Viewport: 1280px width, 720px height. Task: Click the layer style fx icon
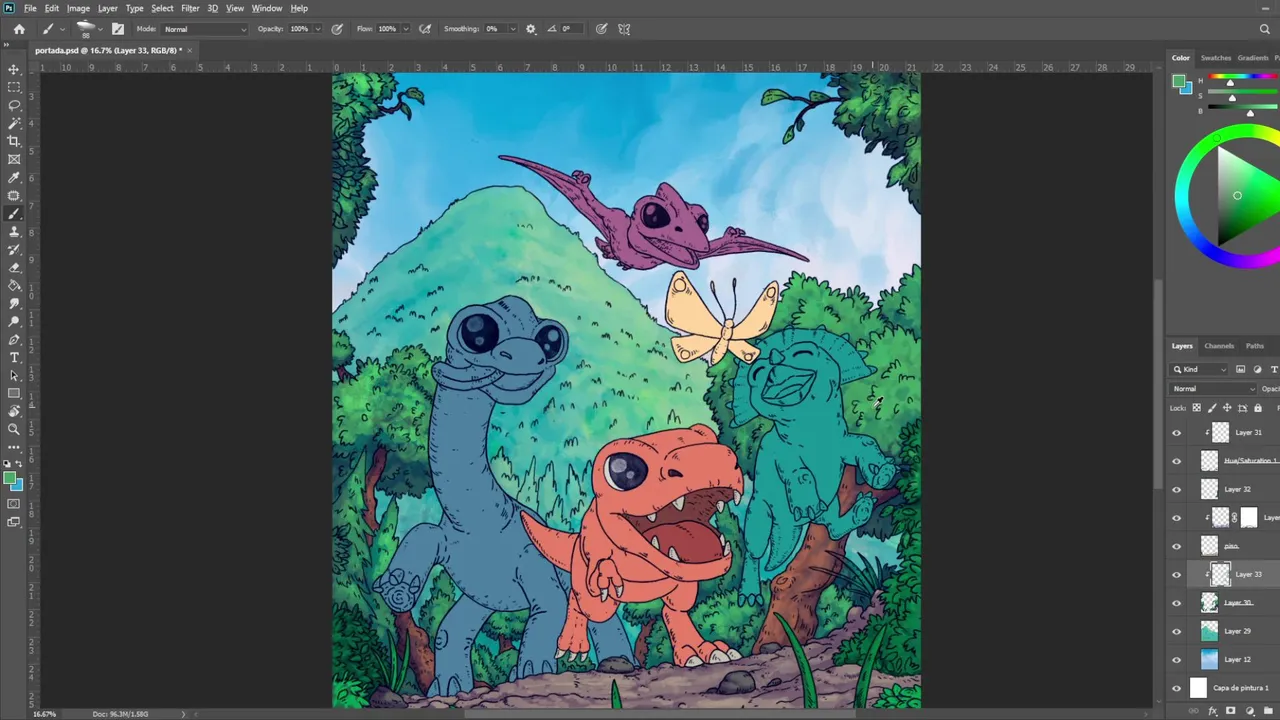(1213, 712)
